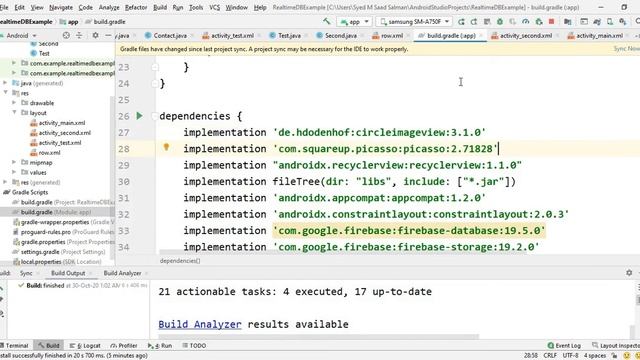This screenshot has height=360, width=640.
Task: Collapse the dependencies block fold marker
Action: click(x=154, y=116)
